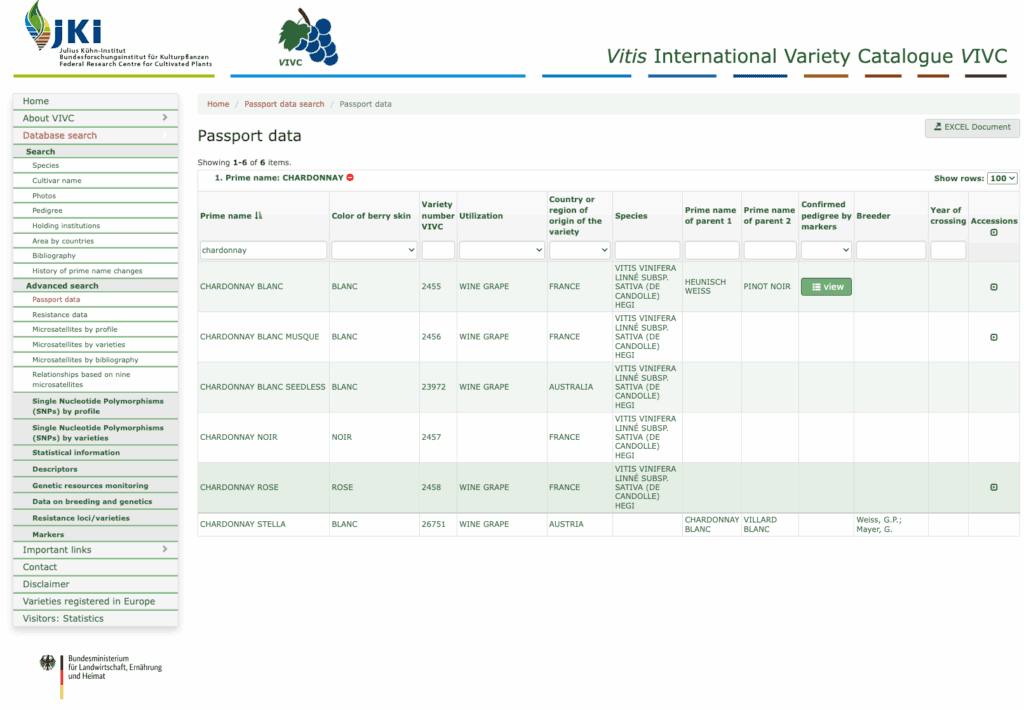Click the EXCEL Document export button
Viewport: 1024px width, 710px height.
[x=972, y=127]
